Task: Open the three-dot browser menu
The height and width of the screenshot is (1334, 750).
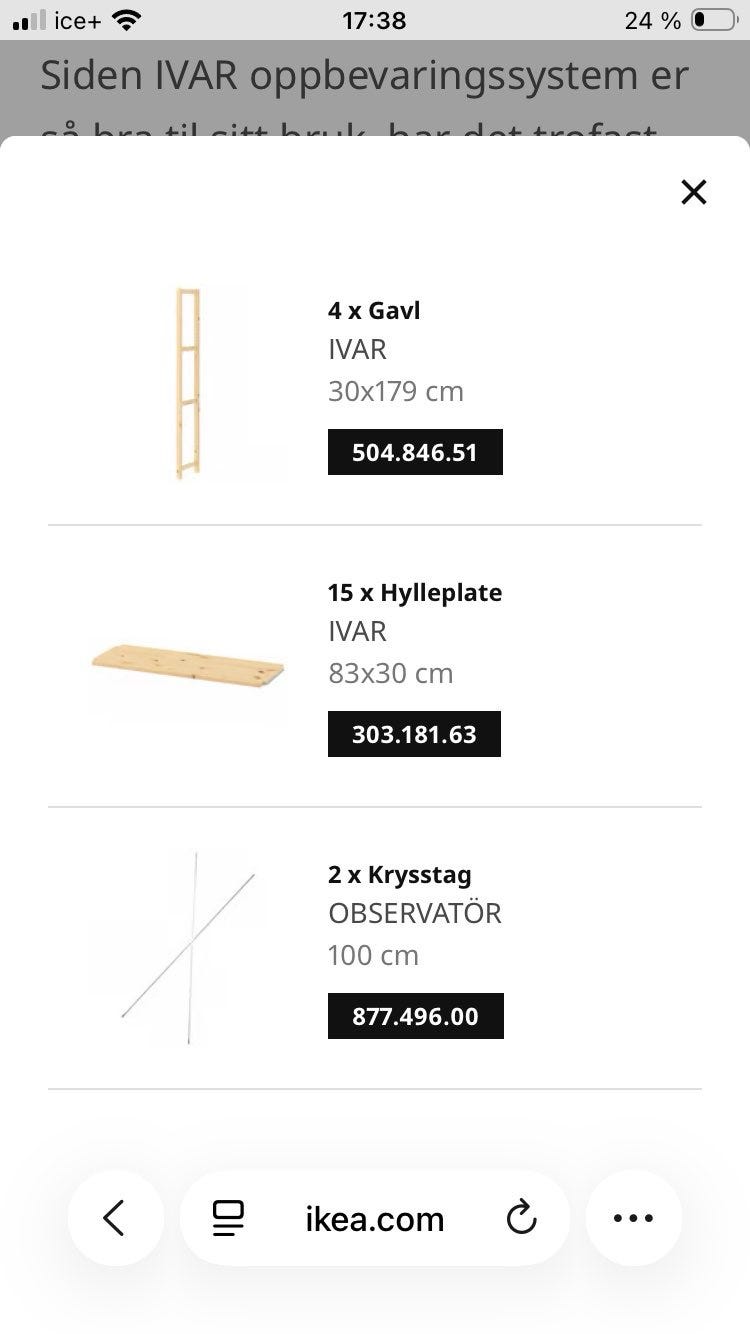Action: [x=633, y=1218]
